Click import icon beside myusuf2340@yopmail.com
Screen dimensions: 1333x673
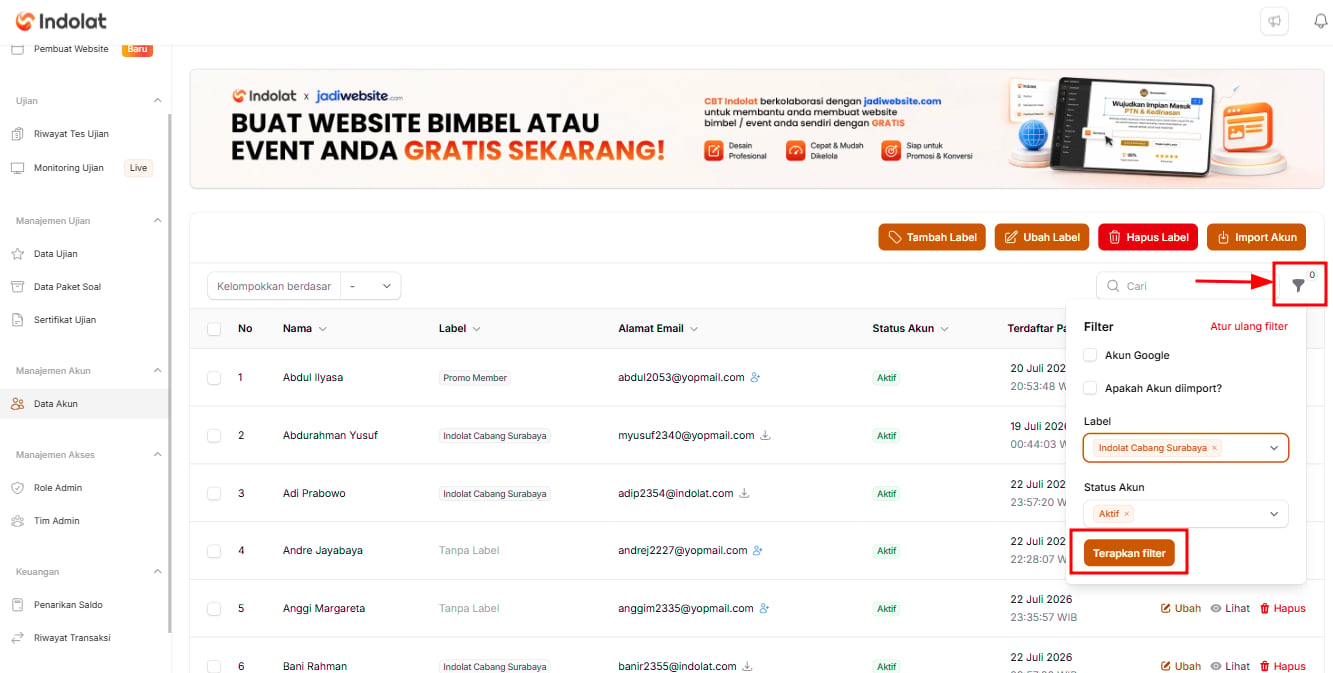coord(765,435)
